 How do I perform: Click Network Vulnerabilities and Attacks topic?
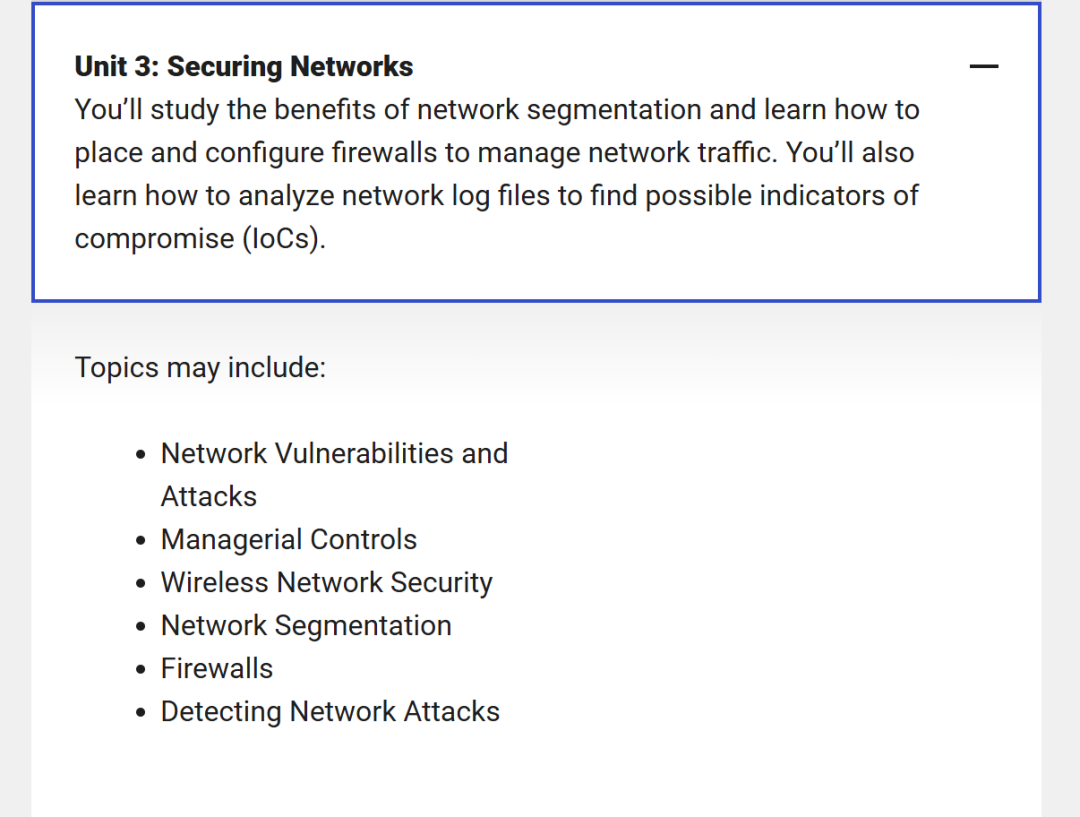334,475
